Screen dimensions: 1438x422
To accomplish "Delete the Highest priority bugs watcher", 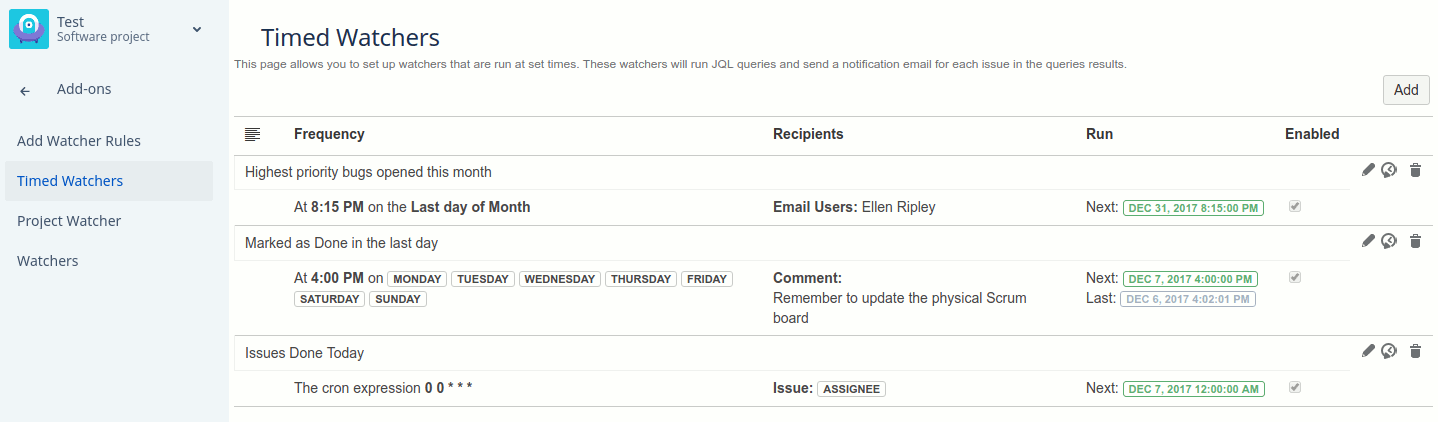I will point(1415,170).
